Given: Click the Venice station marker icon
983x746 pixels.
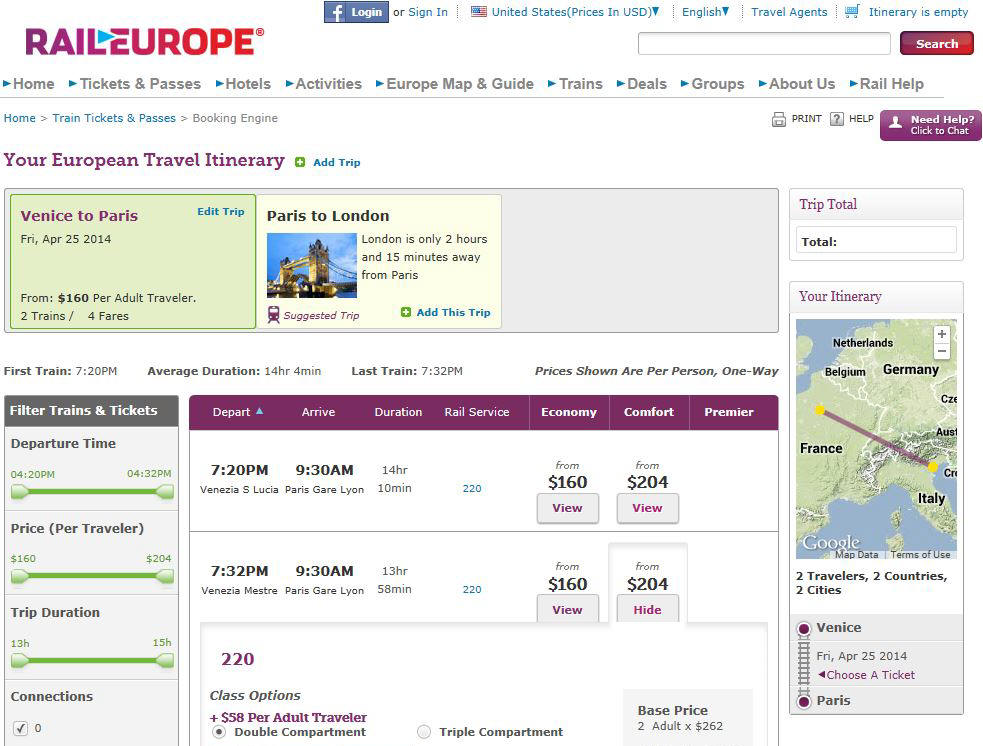Looking at the screenshot, I should (803, 628).
